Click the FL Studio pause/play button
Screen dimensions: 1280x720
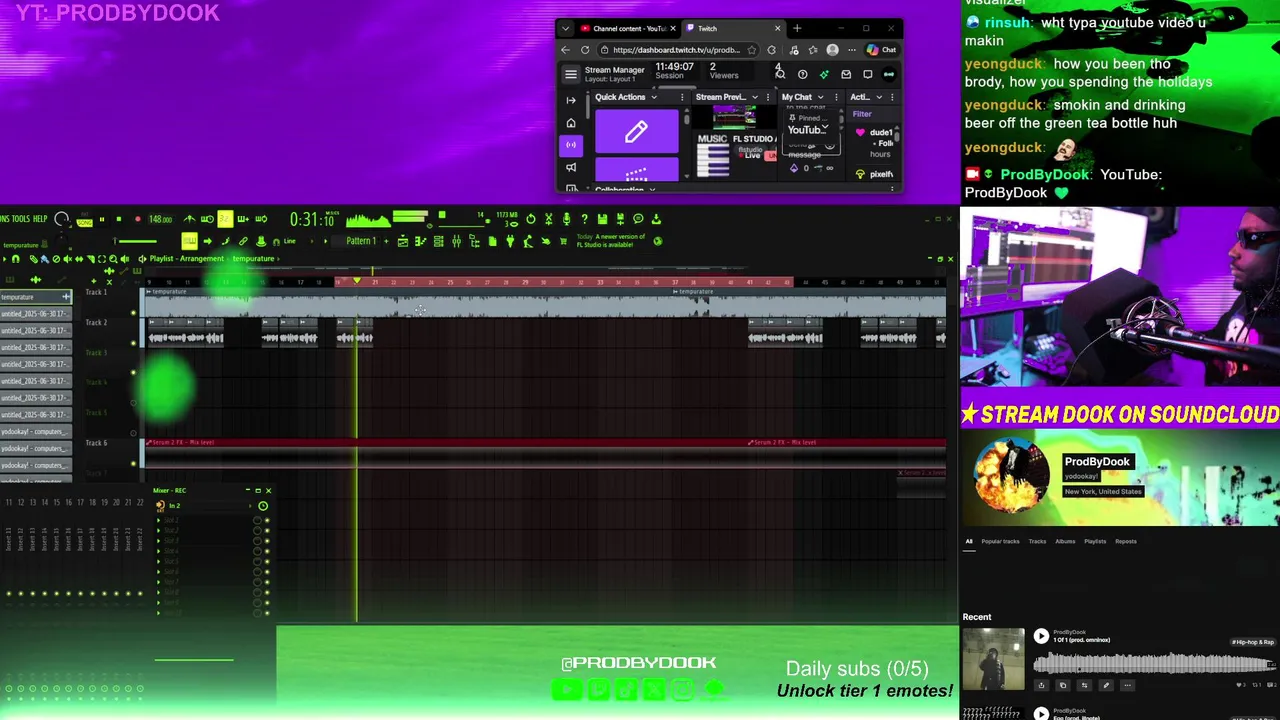[102, 219]
